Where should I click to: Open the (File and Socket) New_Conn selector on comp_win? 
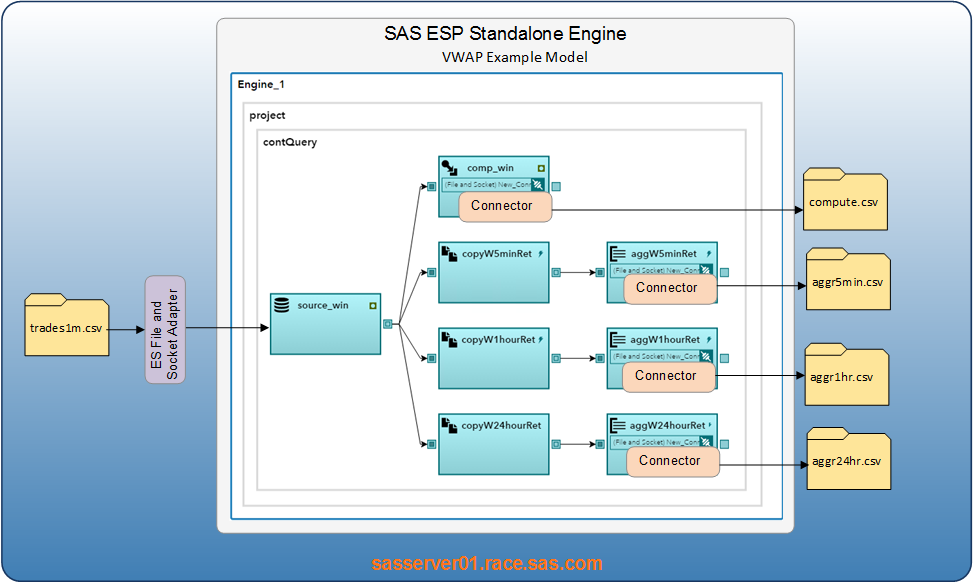488,184
